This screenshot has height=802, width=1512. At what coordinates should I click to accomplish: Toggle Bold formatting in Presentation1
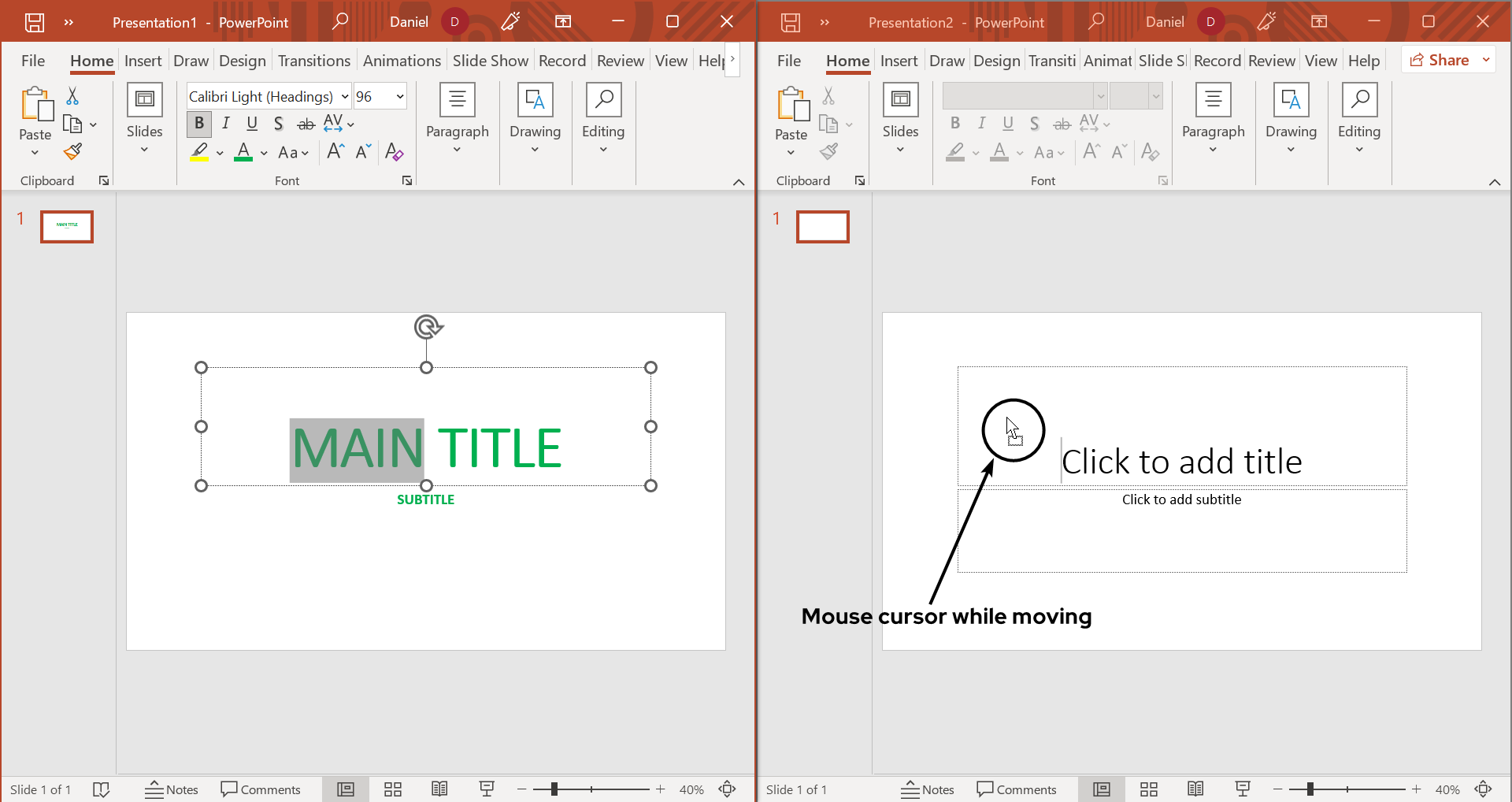(x=199, y=124)
